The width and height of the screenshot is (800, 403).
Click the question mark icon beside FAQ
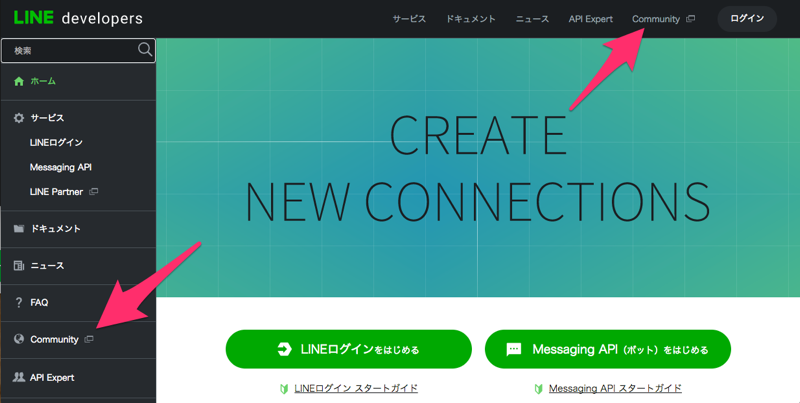(x=19, y=303)
